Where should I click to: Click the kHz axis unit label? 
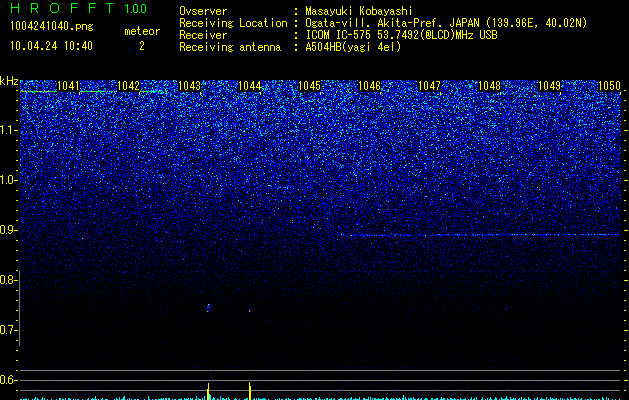[9, 81]
